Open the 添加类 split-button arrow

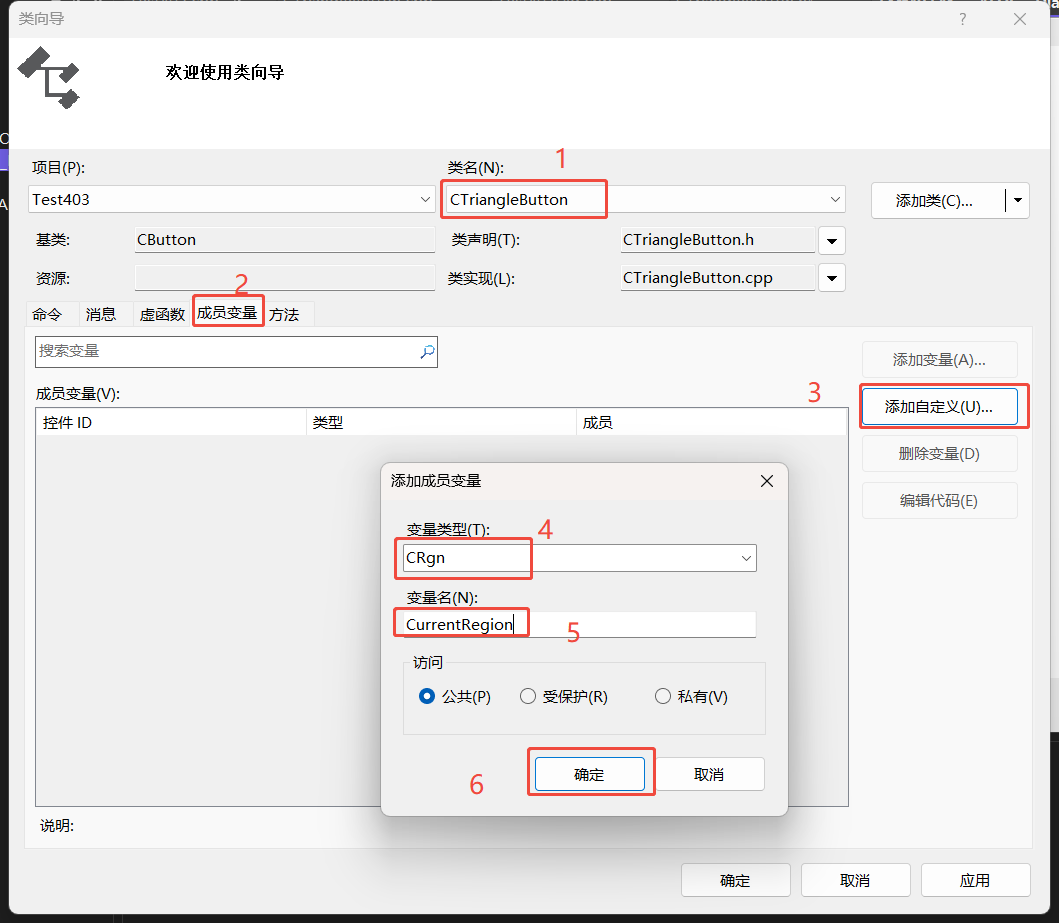click(x=1017, y=201)
